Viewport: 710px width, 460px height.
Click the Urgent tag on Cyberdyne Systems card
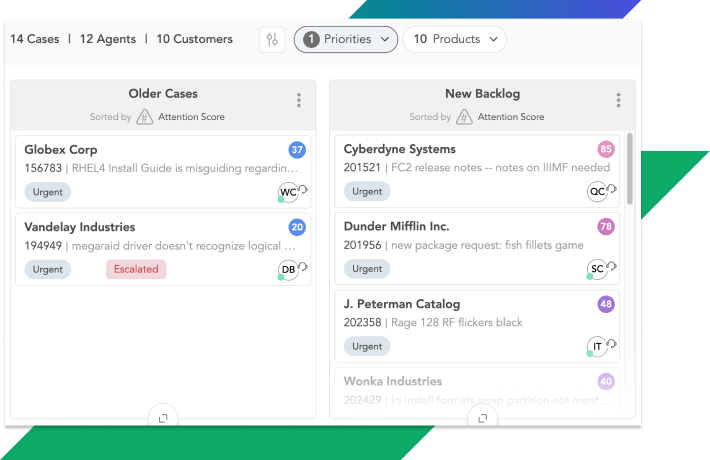pyautogui.click(x=367, y=192)
